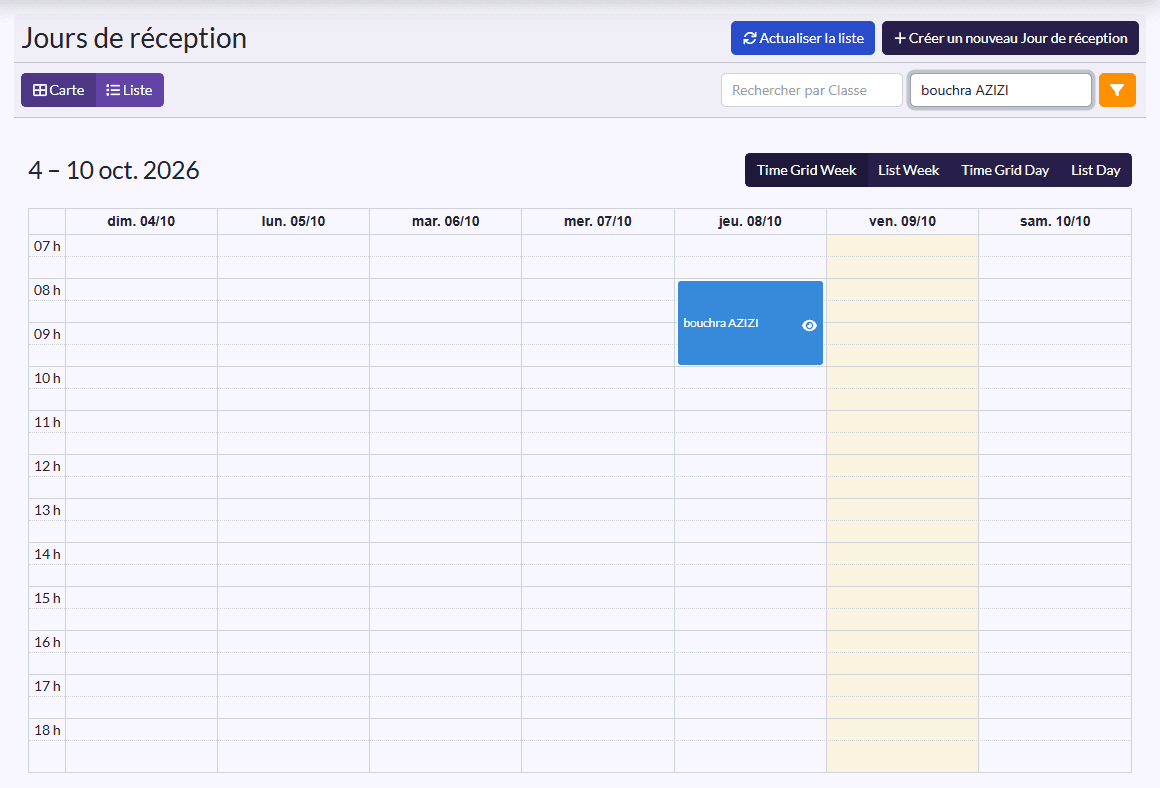The width and height of the screenshot is (1160, 788).
Task: Click the 12 h time label
Action: 47,466
